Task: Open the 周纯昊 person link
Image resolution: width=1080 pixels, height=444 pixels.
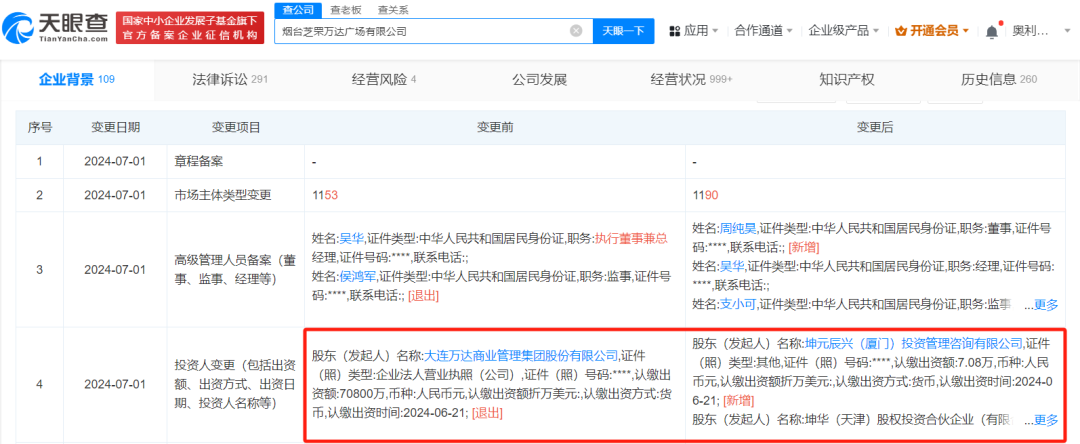Action: tap(738, 228)
